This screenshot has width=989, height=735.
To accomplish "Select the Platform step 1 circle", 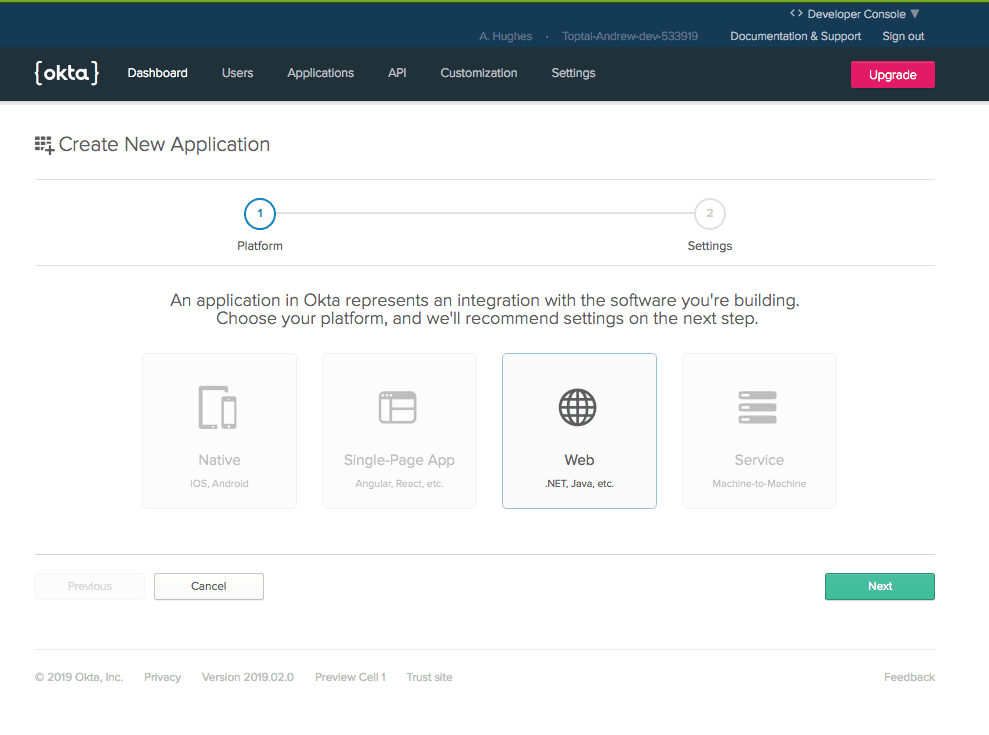I will tap(260, 214).
